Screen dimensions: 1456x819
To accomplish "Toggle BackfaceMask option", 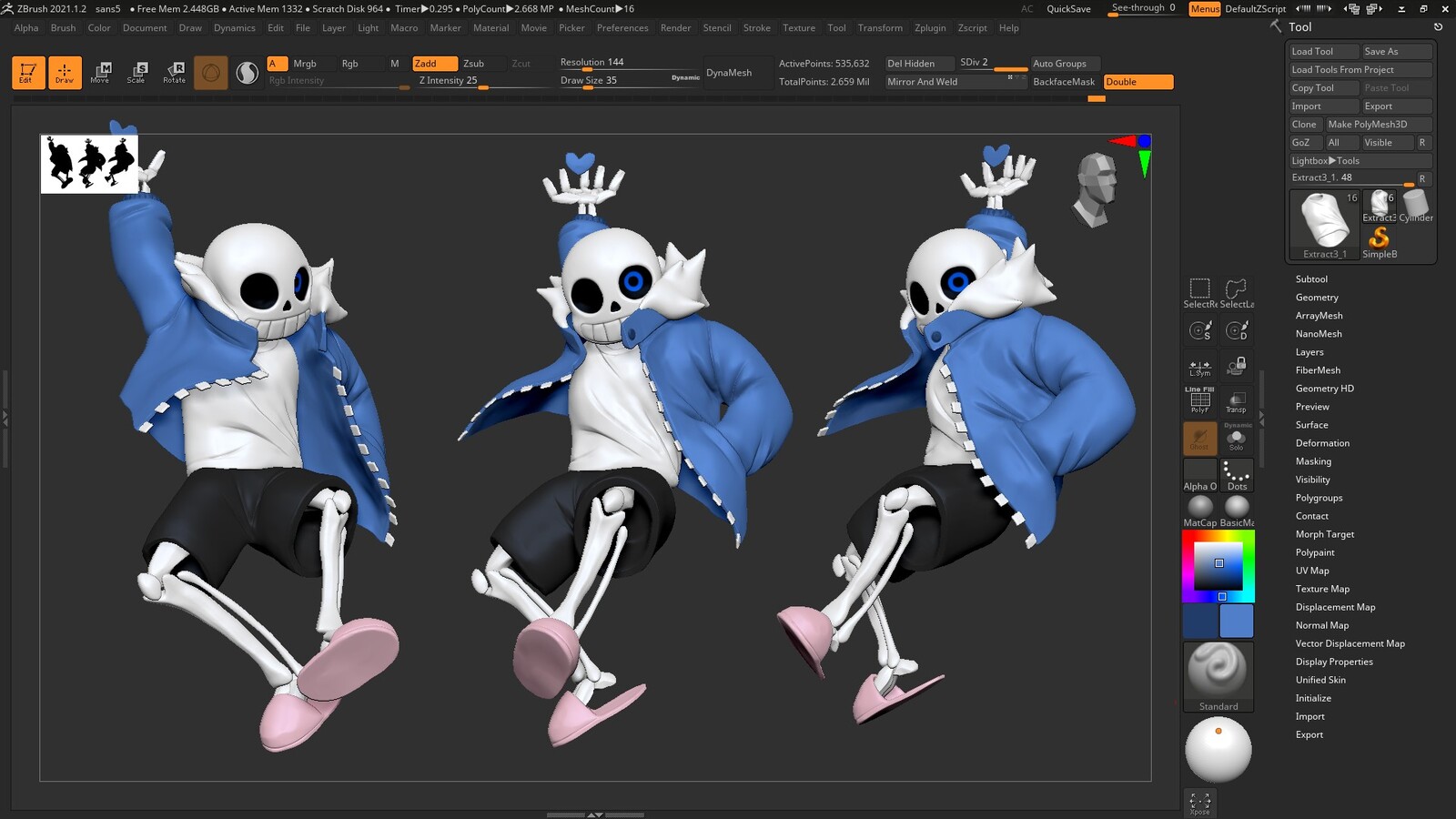I will coord(1064,82).
